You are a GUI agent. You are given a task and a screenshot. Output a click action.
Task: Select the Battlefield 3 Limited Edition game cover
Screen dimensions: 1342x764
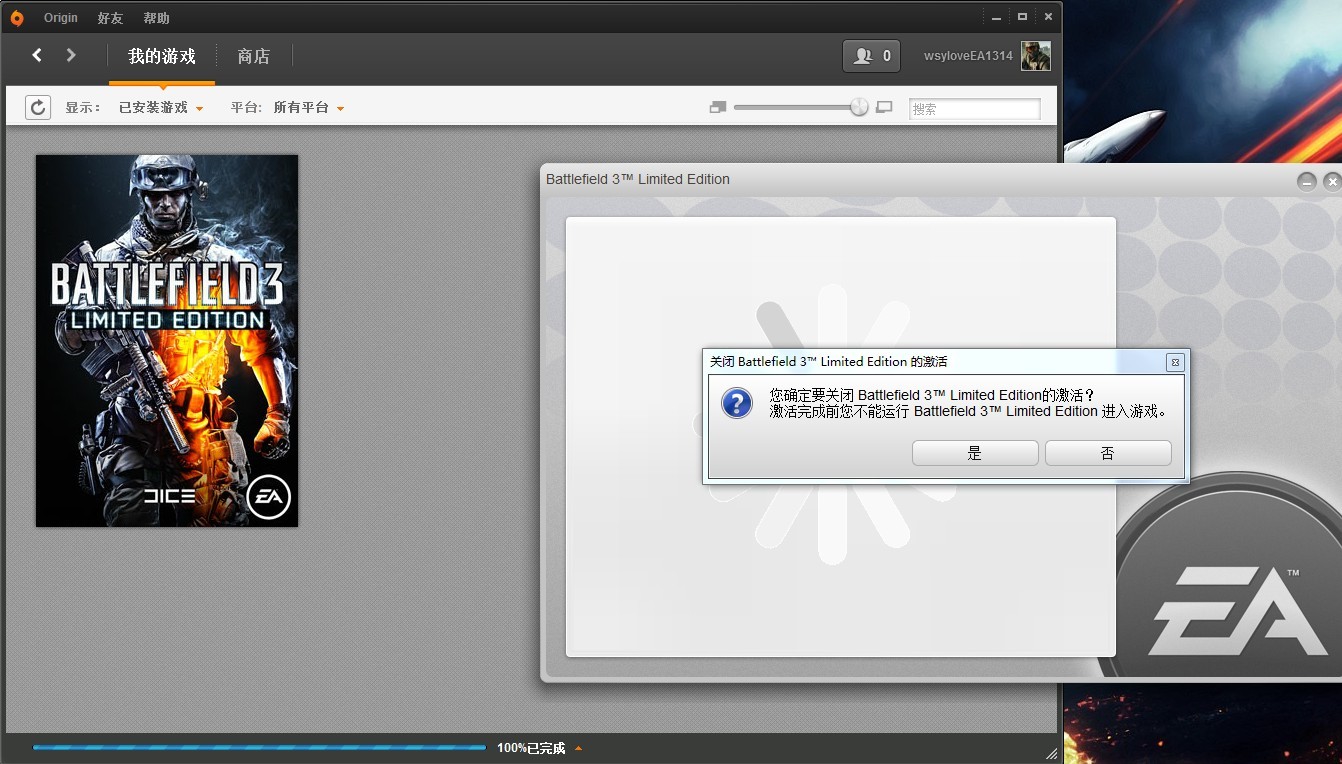(167, 341)
